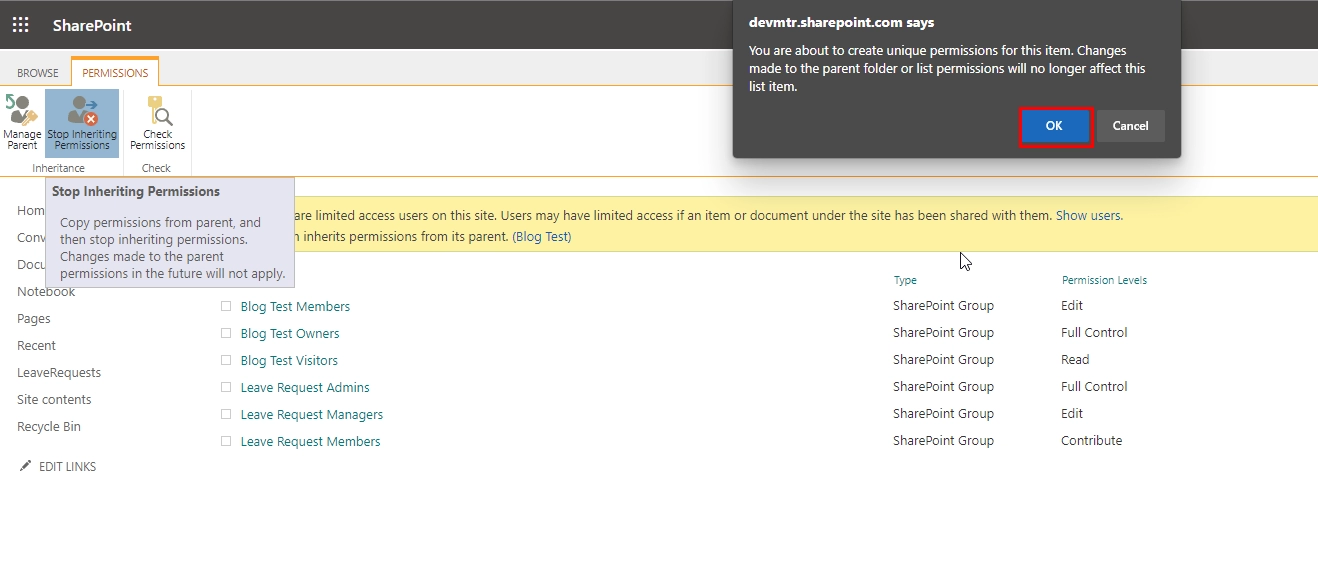Click 'Full Control' for Blog Test Owners

tap(1094, 332)
